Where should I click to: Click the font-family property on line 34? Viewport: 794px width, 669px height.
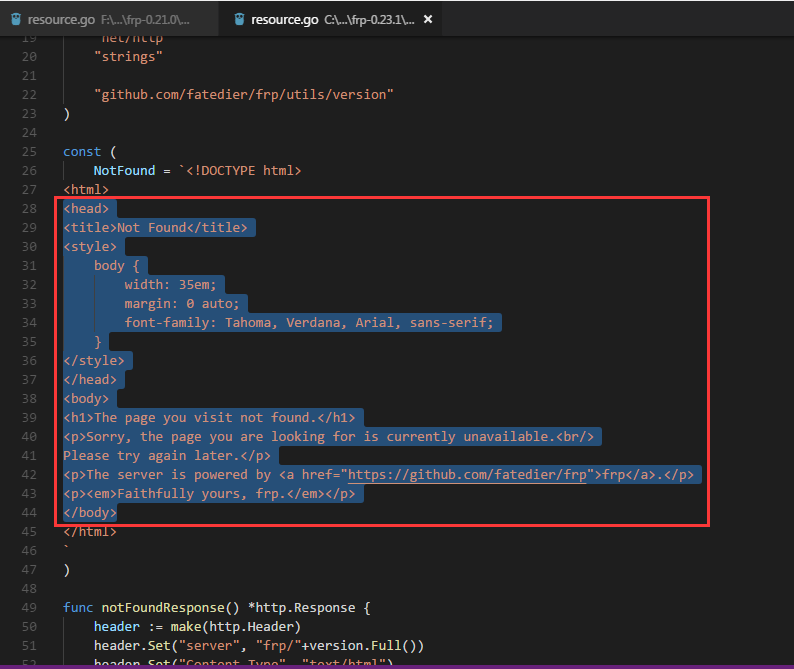click(x=170, y=323)
